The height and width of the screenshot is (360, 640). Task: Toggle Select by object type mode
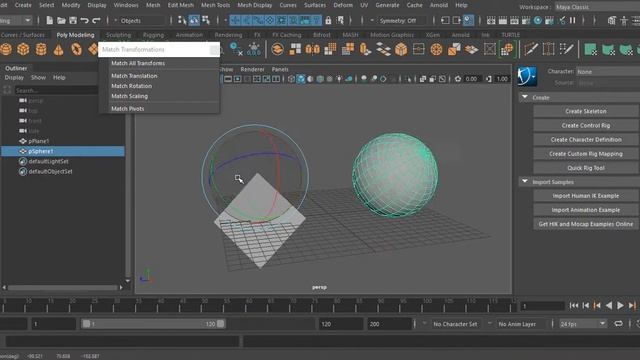(194, 20)
